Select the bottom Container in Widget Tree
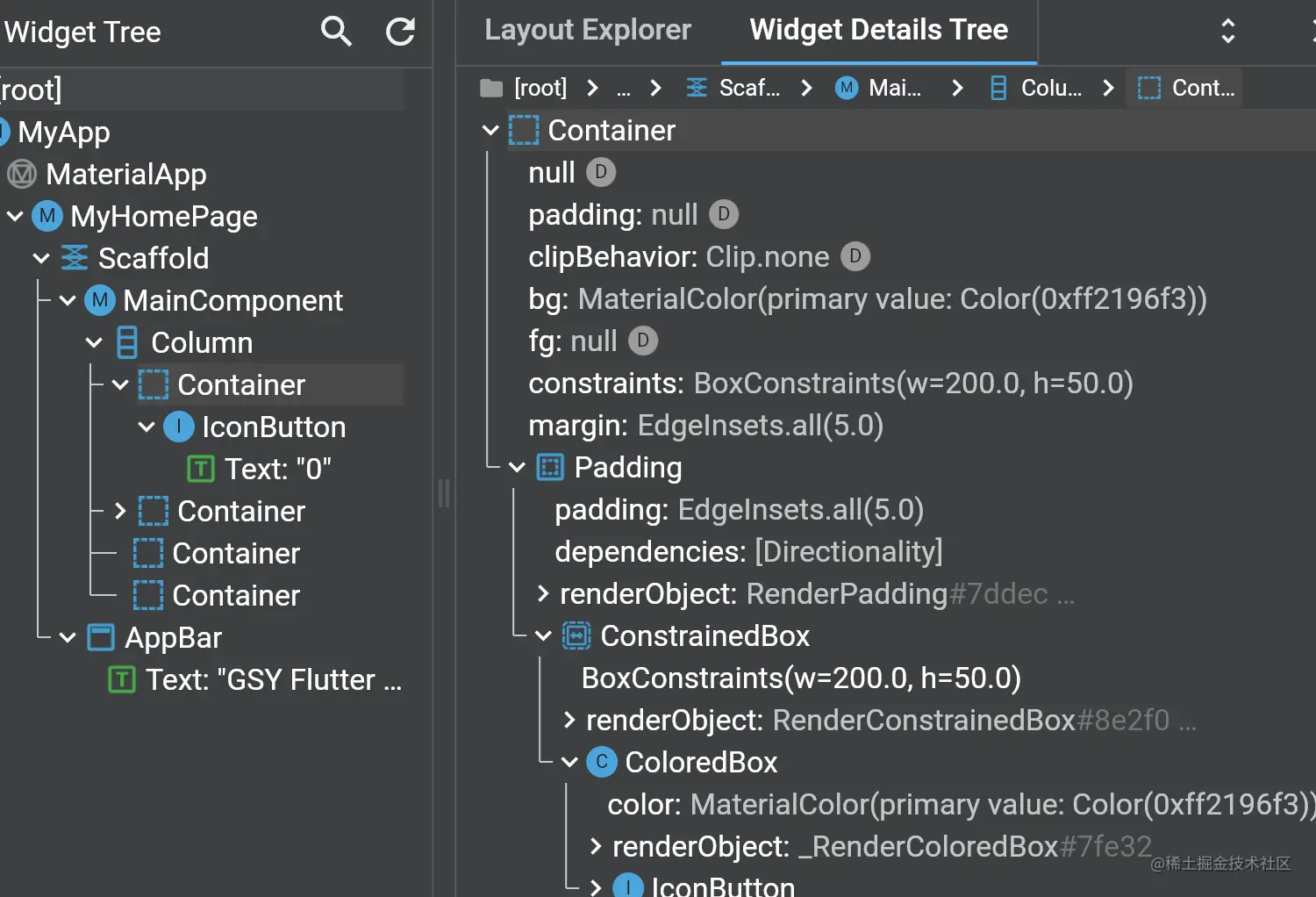This screenshot has height=897, width=1316. point(236,595)
